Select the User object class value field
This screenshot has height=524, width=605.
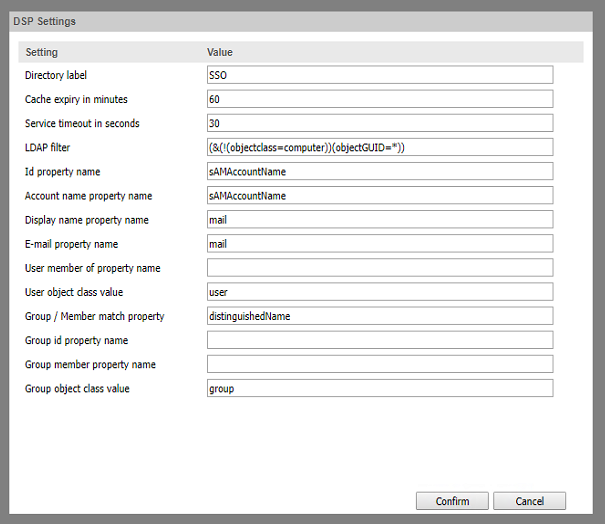tap(379, 292)
